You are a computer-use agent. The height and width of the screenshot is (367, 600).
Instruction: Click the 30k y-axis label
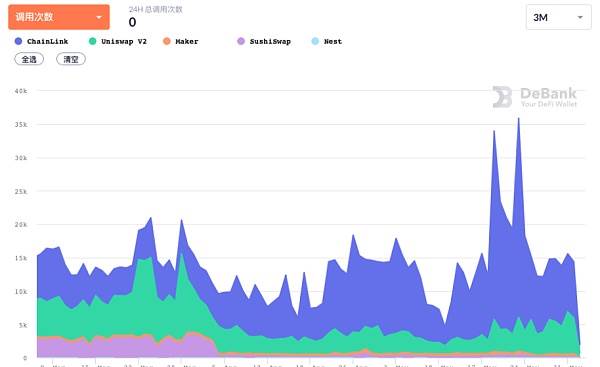[x=21, y=158]
